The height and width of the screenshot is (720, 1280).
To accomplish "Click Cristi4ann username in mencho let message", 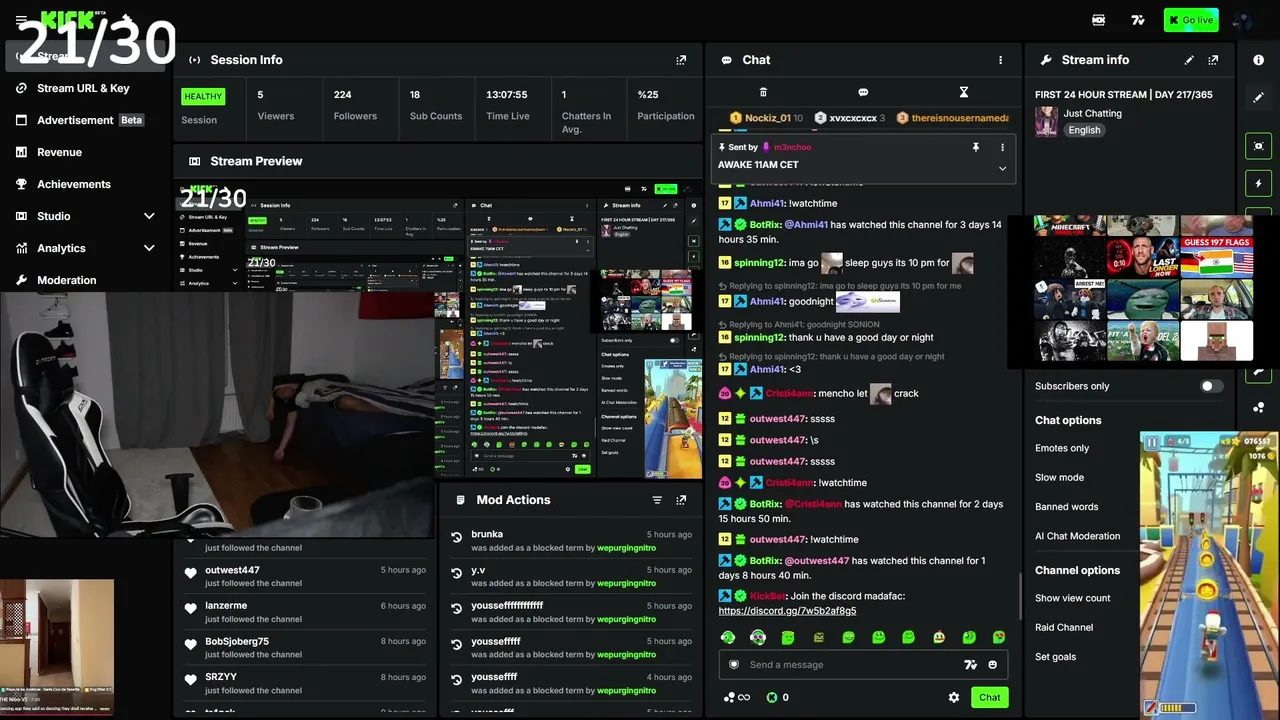I will tap(790, 394).
